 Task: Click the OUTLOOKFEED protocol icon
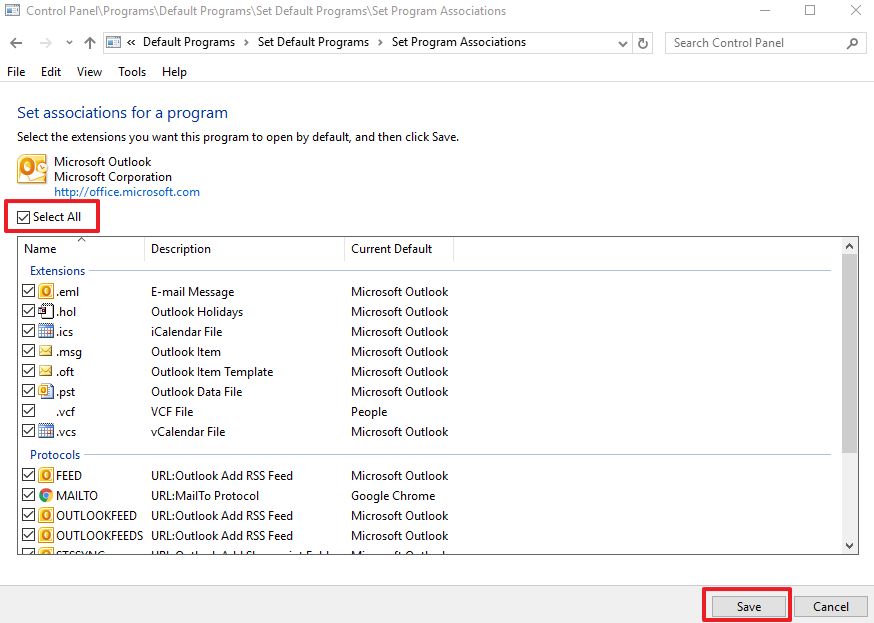point(46,515)
